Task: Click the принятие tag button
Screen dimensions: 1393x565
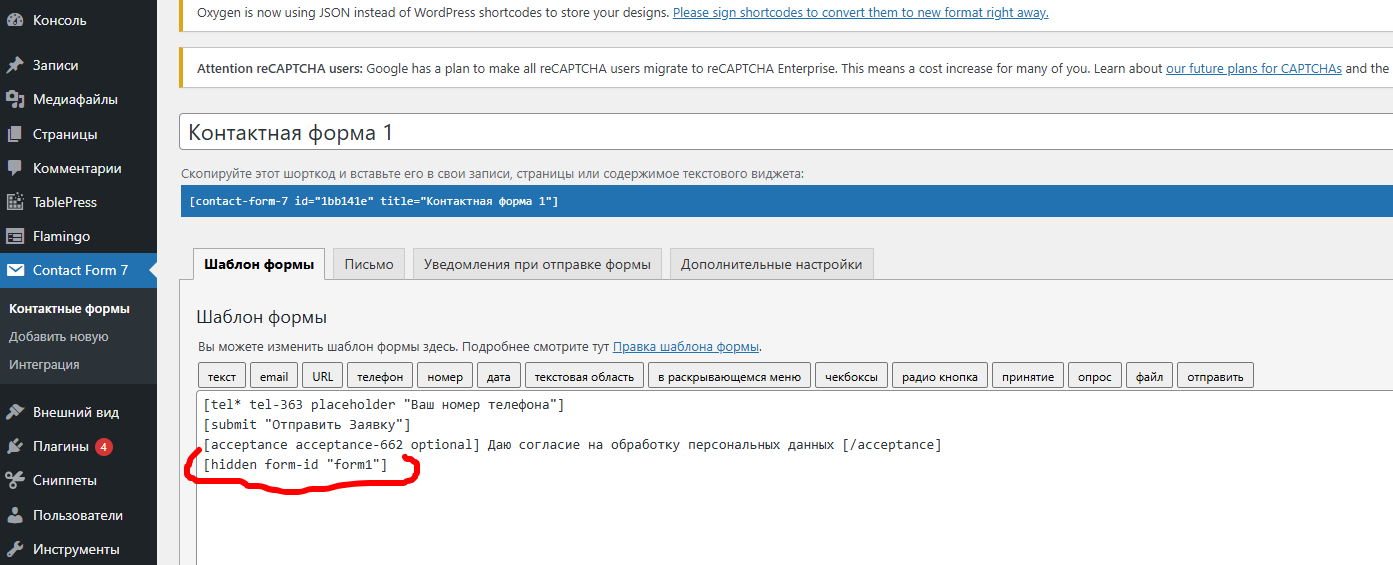Action: tap(1028, 376)
